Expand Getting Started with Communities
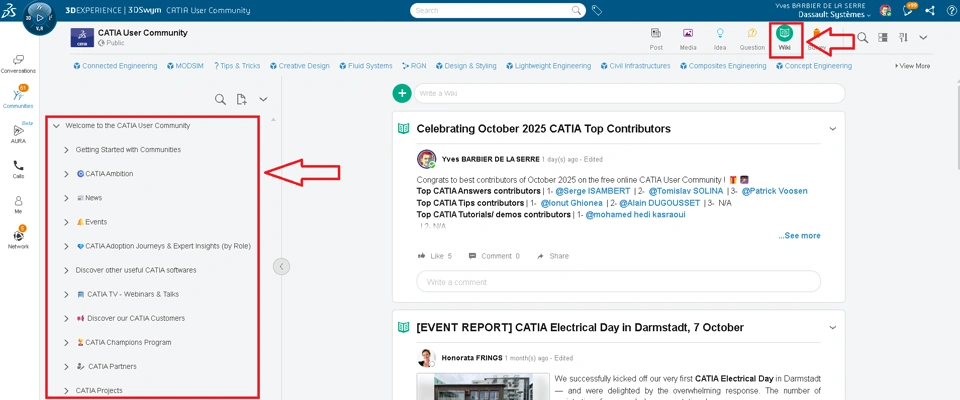960x400 pixels. [66, 149]
